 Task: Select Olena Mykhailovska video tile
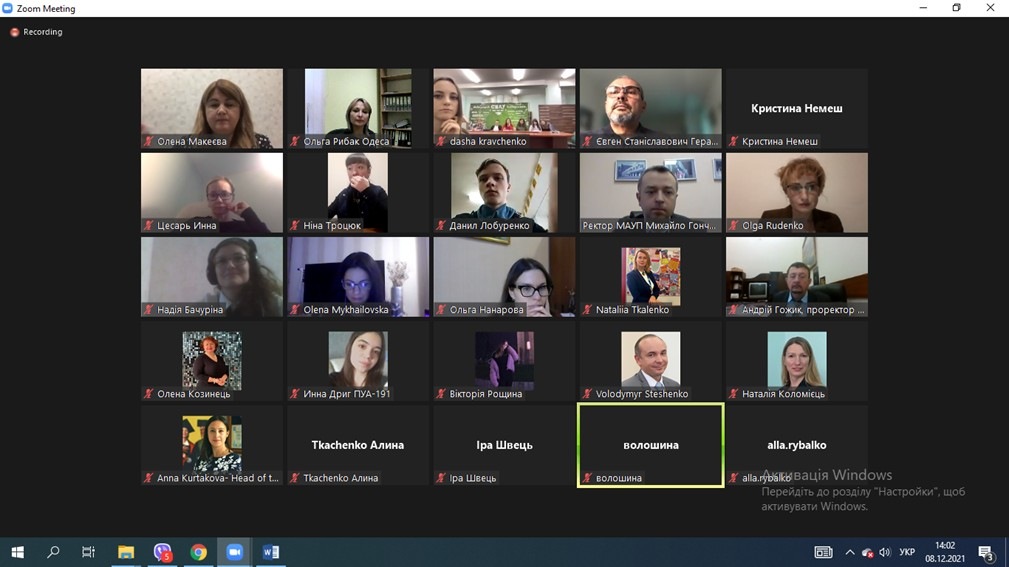coord(358,277)
